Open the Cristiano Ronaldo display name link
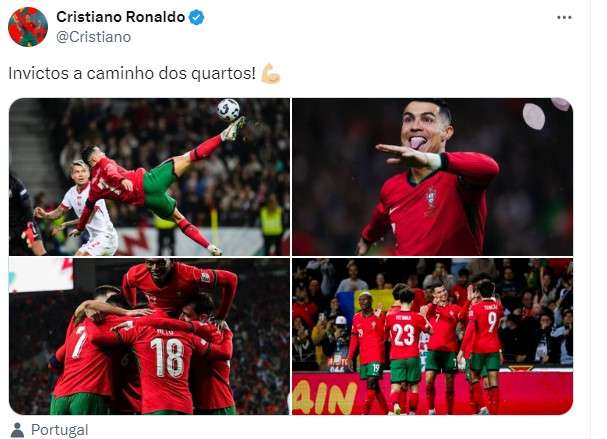The height and width of the screenshot is (439, 607). coord(120,17)
